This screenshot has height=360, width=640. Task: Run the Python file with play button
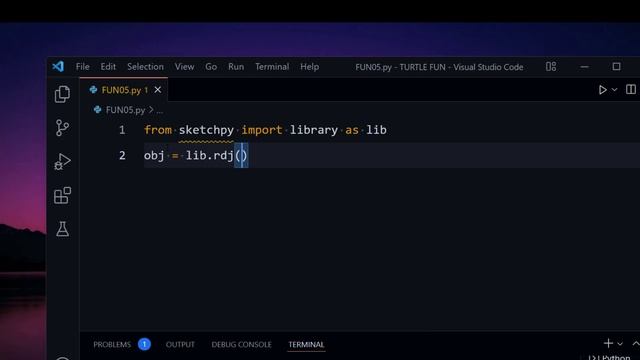[x=602, y=90]
